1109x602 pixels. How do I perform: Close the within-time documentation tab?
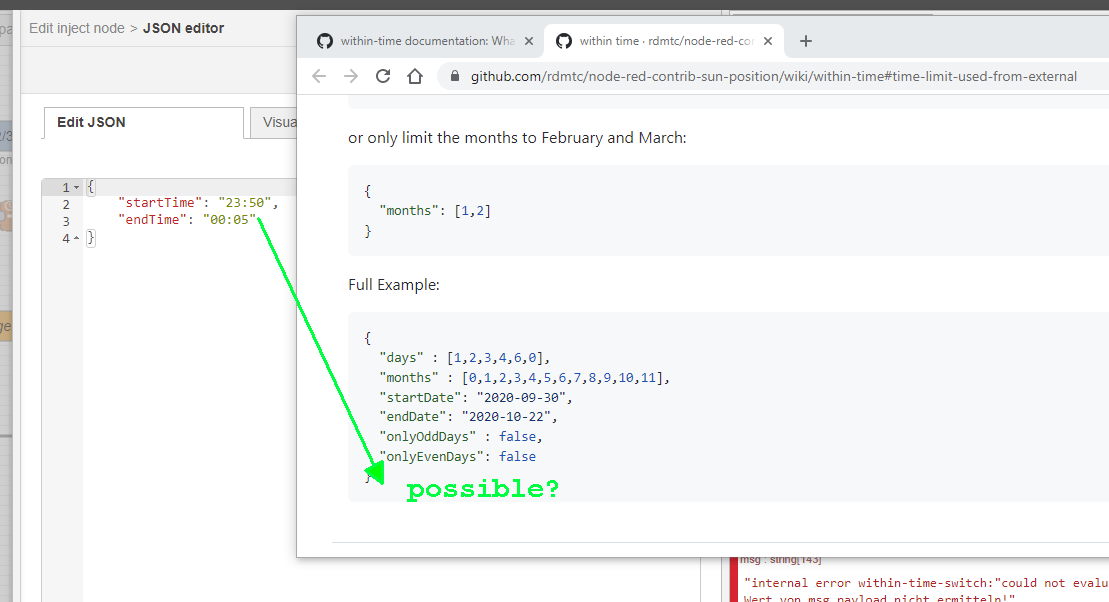pos(529,41)
